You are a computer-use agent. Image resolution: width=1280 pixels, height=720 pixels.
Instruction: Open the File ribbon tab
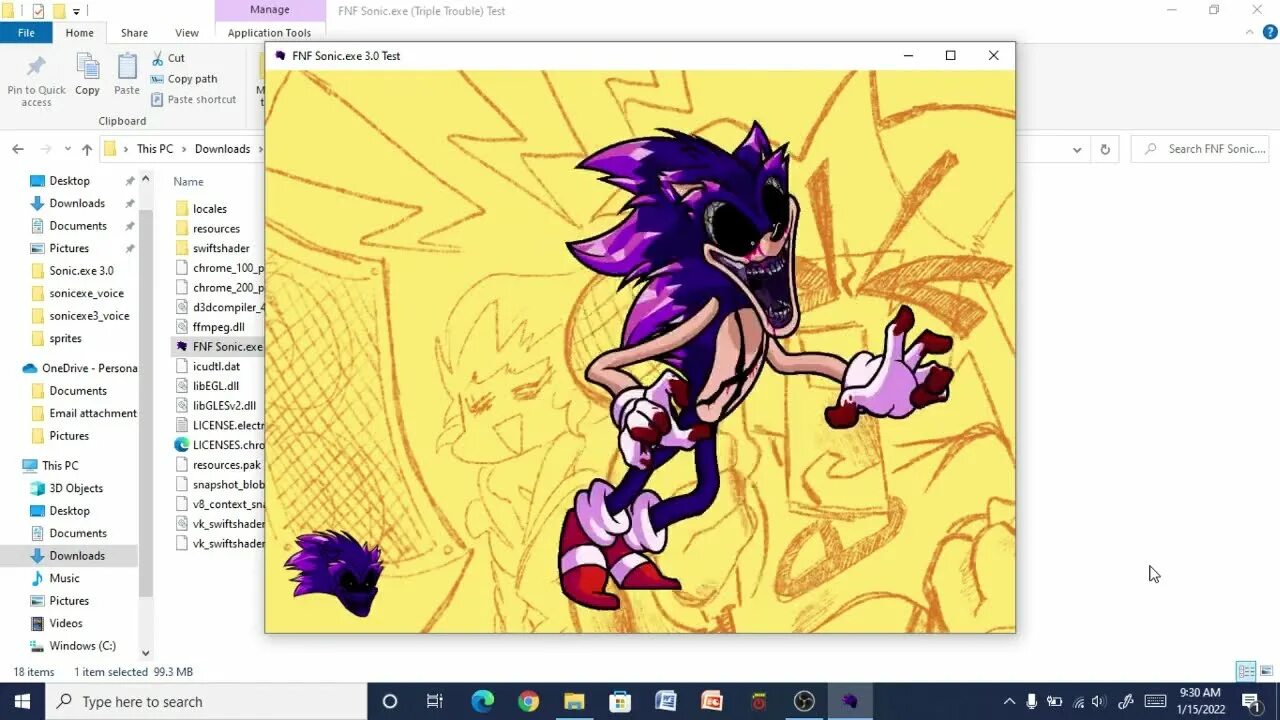(x=26, y=33)
